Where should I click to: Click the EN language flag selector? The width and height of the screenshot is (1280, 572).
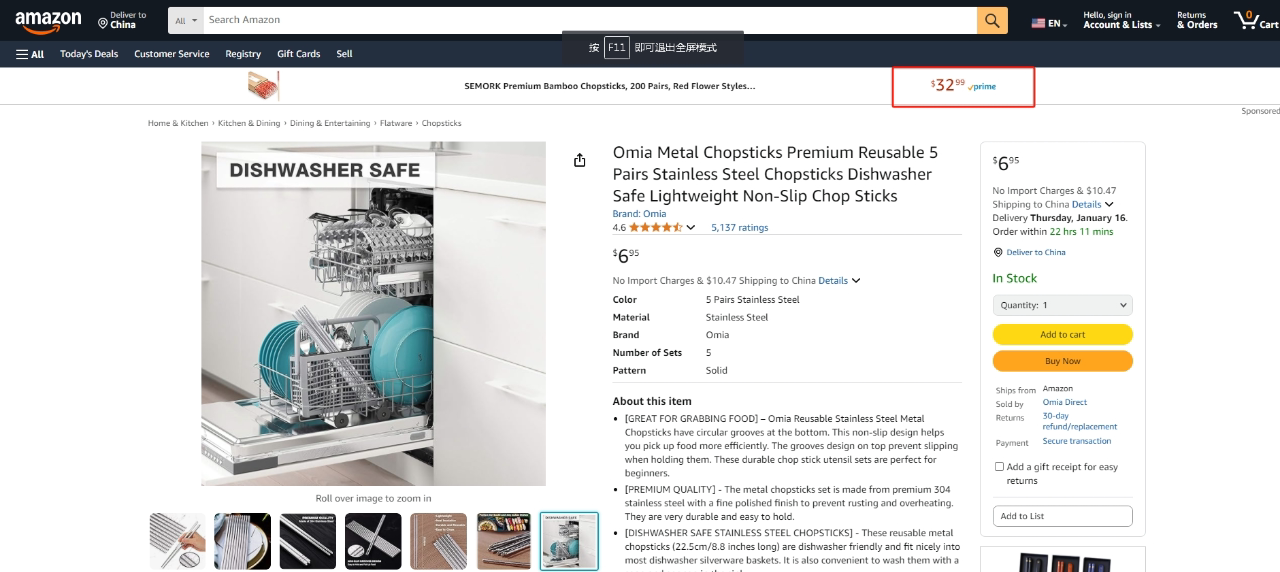click(x=1049, y=23)
